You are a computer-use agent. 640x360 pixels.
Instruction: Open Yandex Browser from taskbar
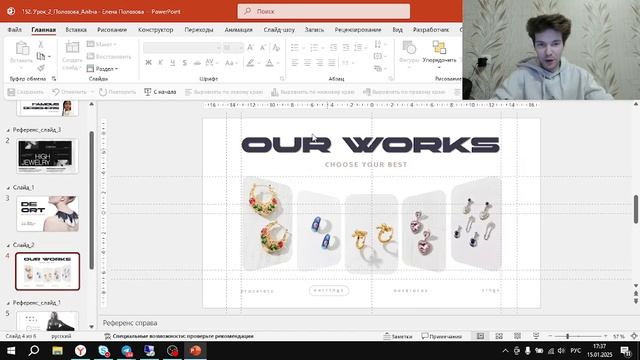click(x=80, y=351)
